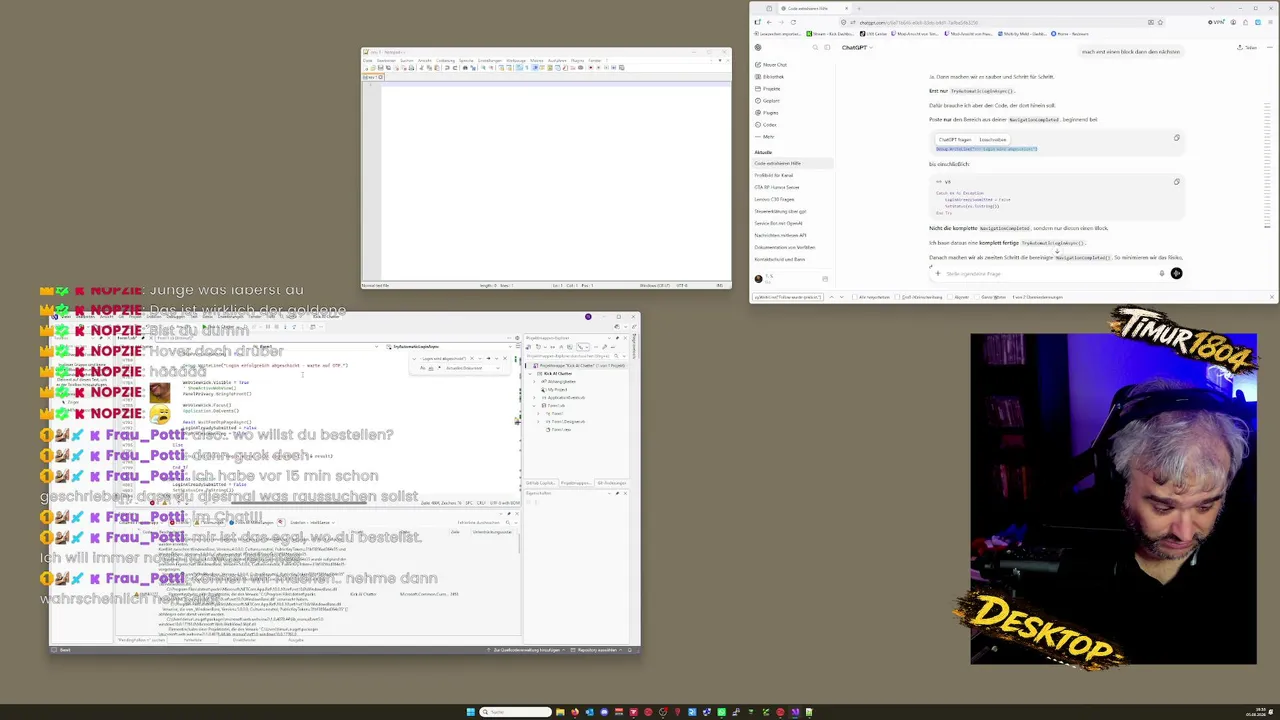Copy the vb Catch ex code block
The height and width of the screenshot is (720, 1280).
tap(1176, 182)
